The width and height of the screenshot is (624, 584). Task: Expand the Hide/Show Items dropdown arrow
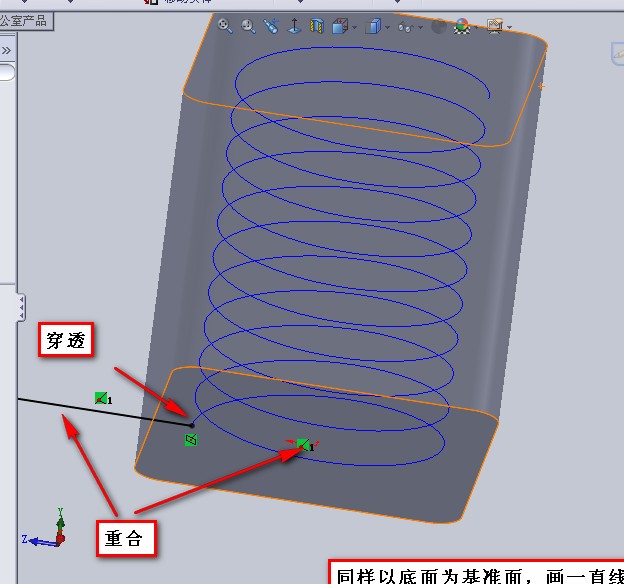(420, 28)
